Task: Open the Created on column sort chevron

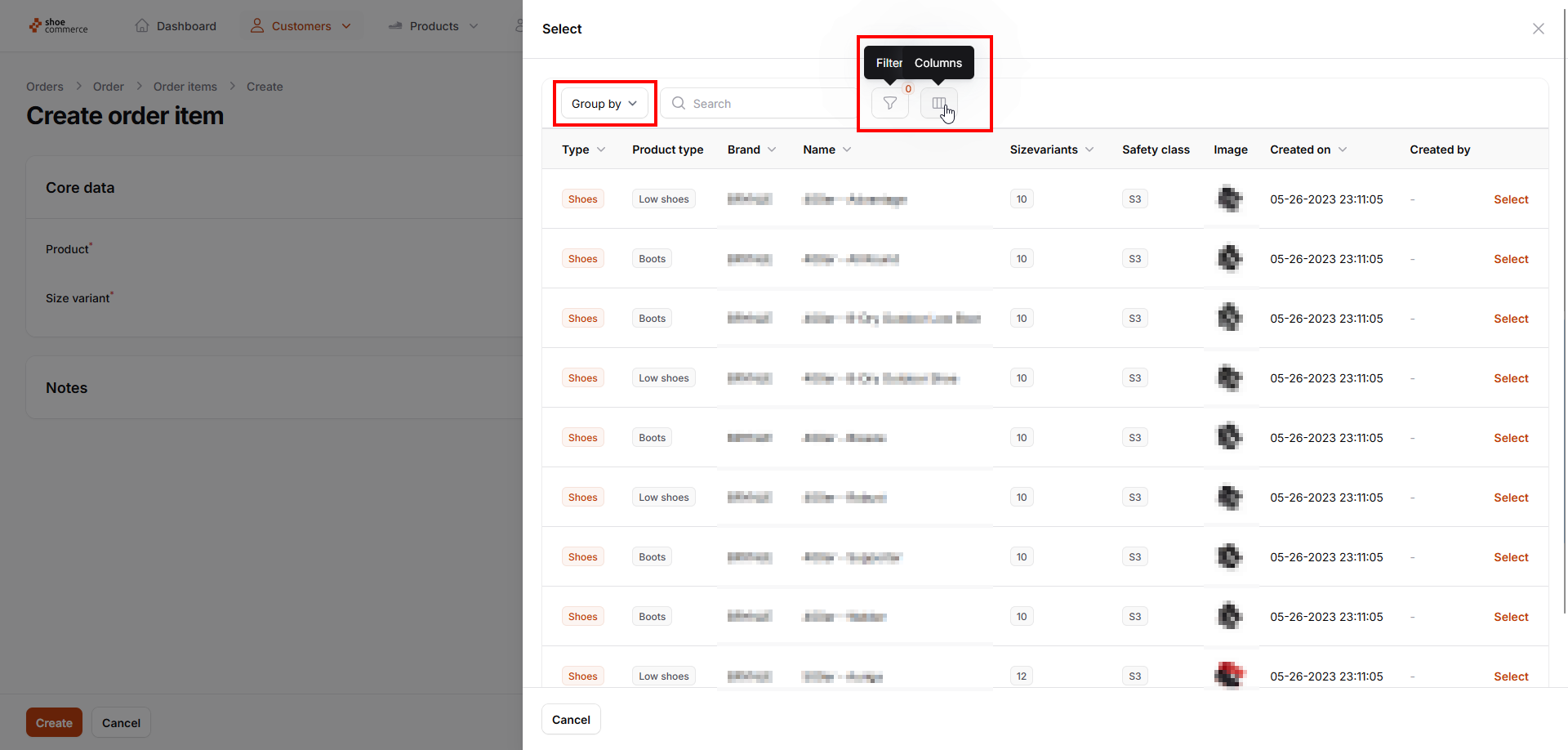Action: [x=1343, y=150]
